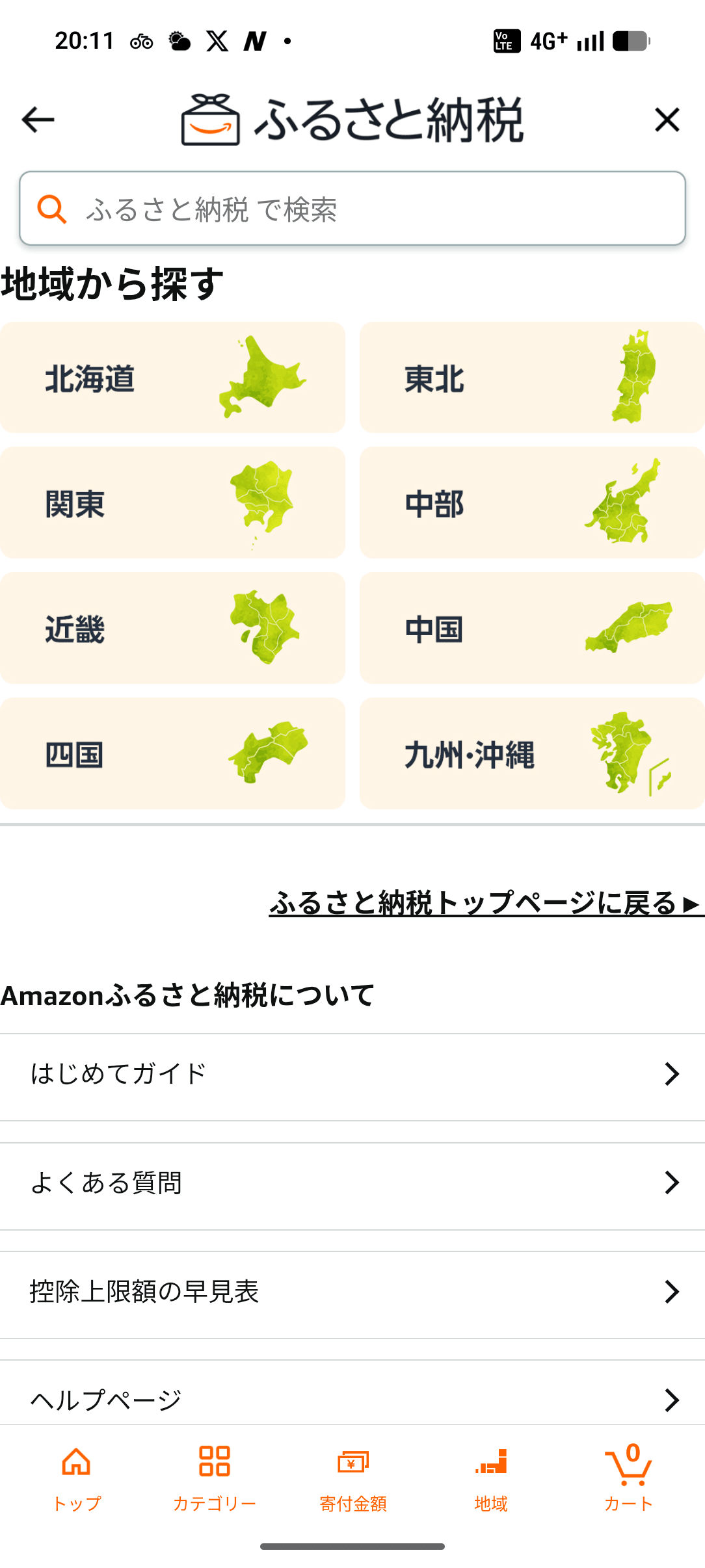Select the 近畿 region button
Screen dimensions: 705x1568
click(172, 629)
